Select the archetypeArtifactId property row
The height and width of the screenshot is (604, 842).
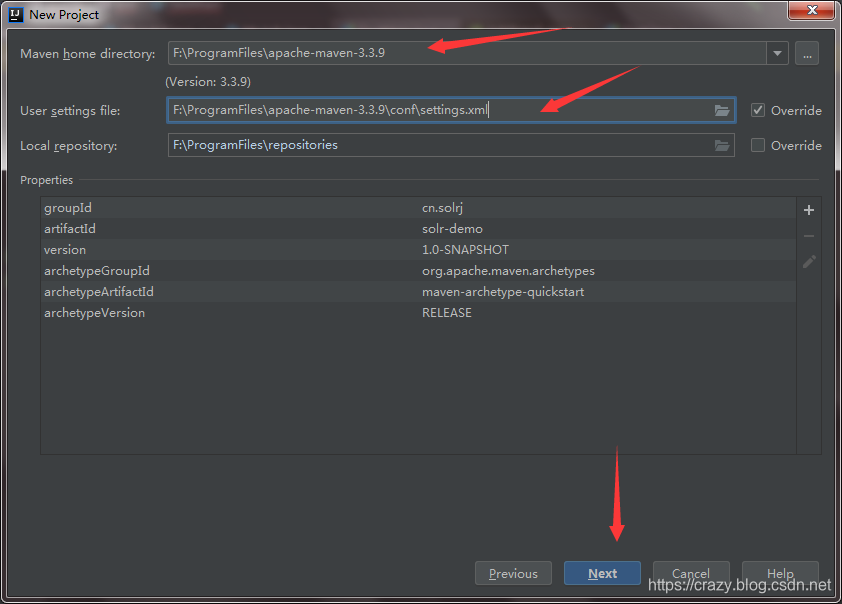pyautogui.click(x=300, y=291)
